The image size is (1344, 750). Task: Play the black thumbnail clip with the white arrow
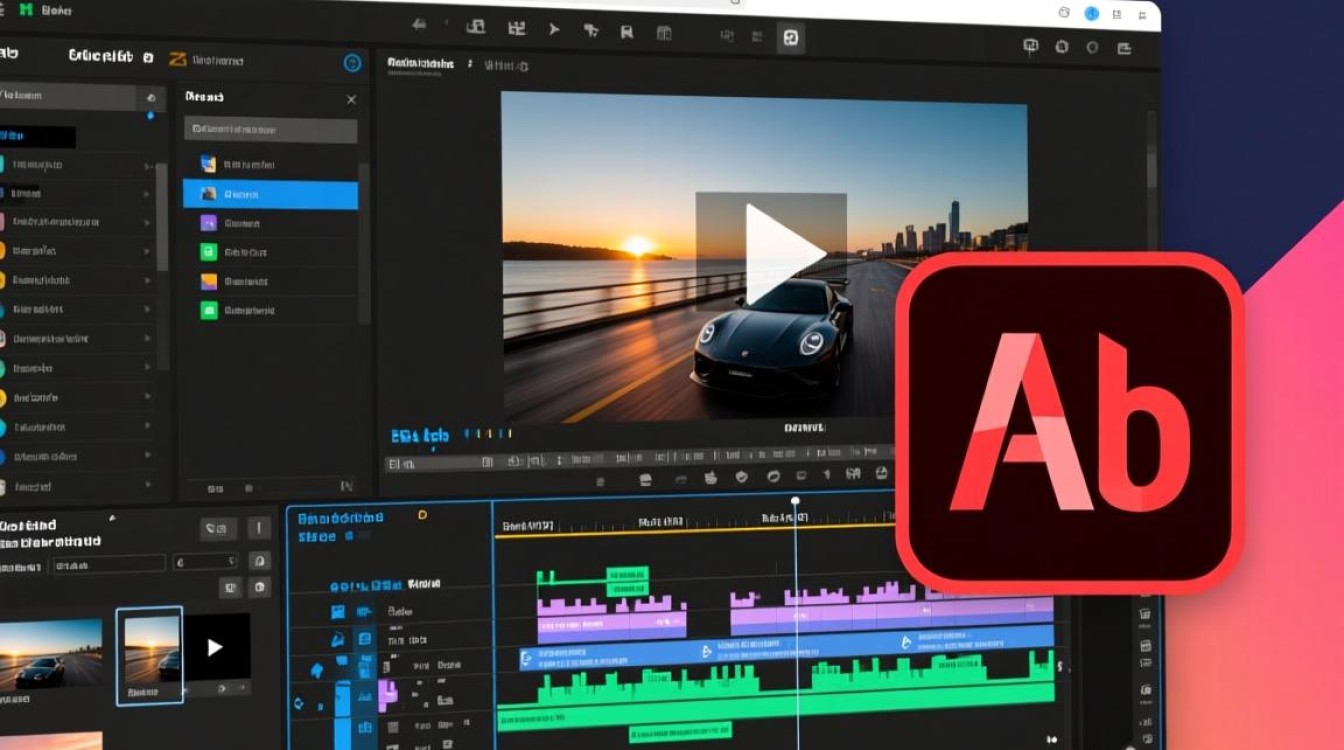pyautogui.click(x=215, y=647)
